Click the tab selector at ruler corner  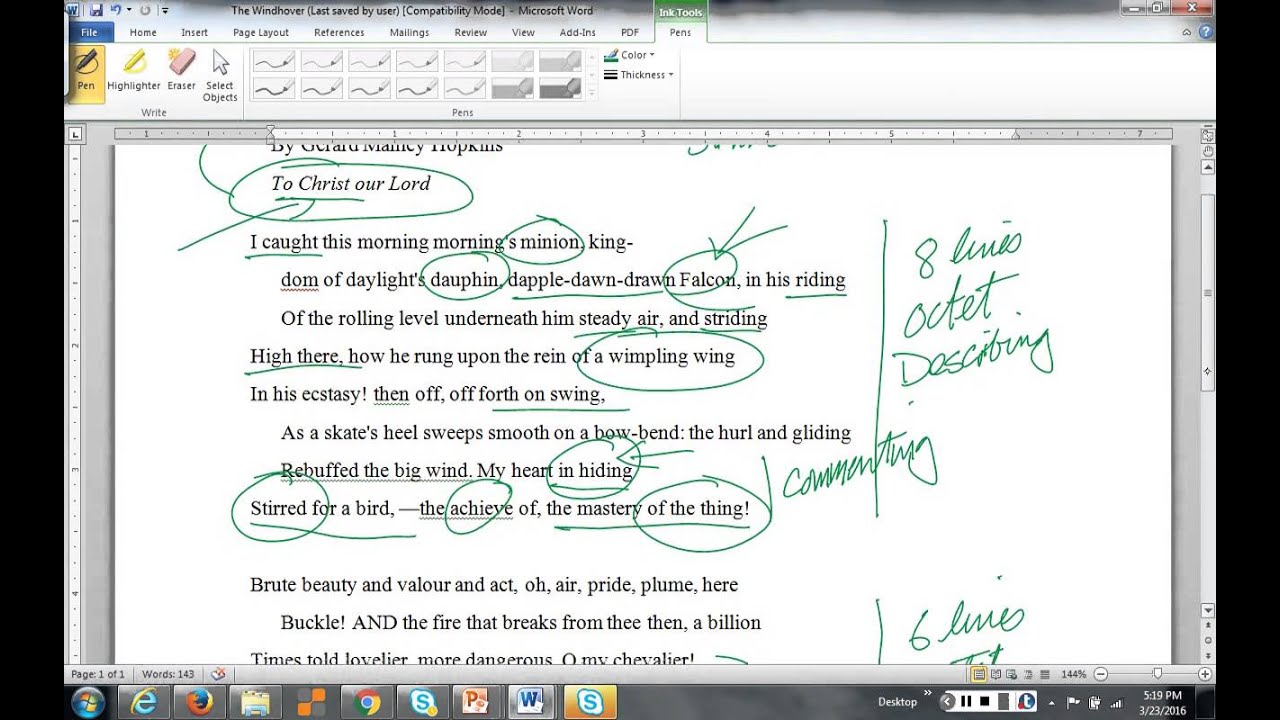click(75, 133)
